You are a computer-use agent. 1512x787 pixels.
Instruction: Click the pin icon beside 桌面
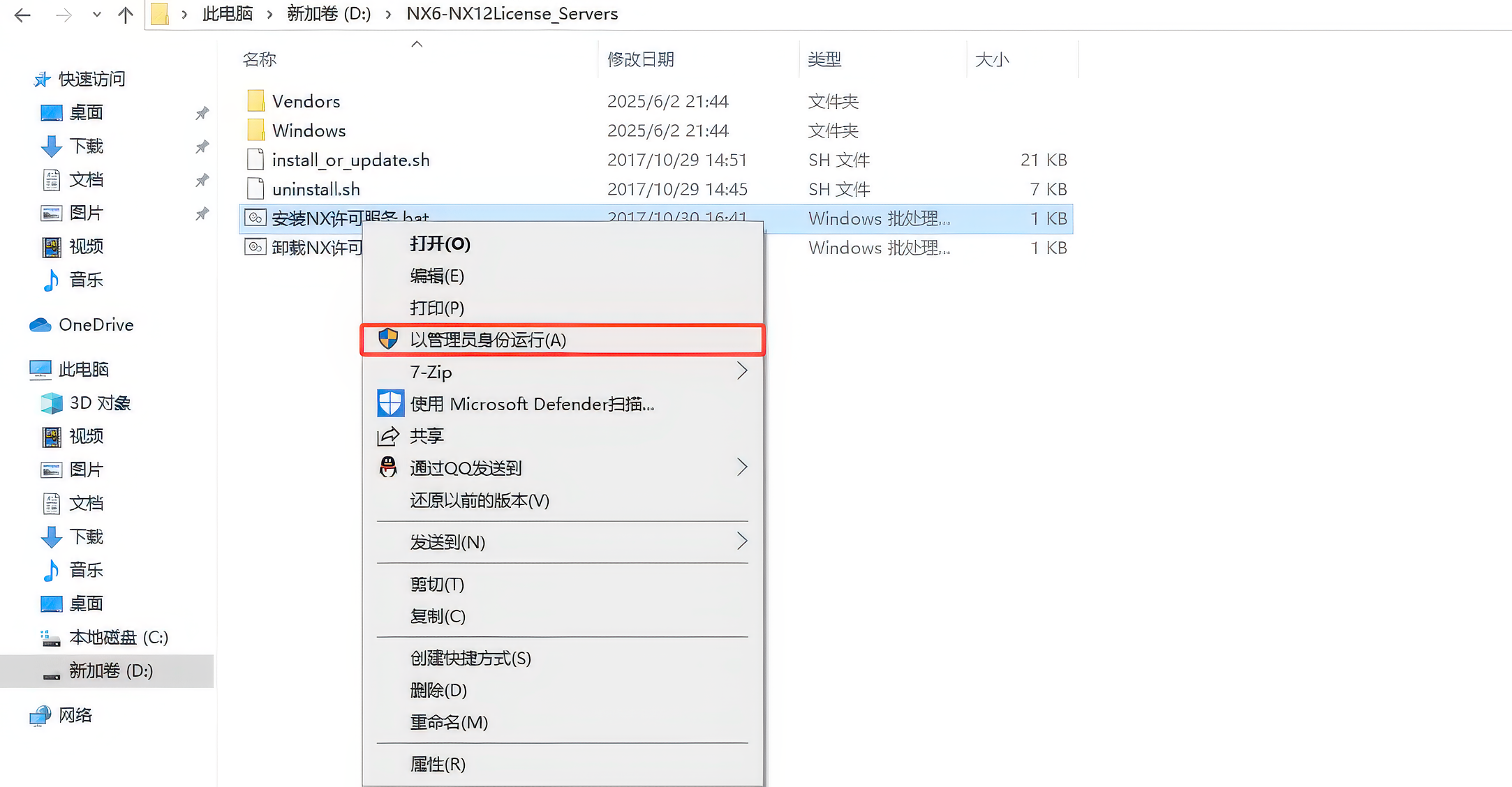(x=202, y=113)
